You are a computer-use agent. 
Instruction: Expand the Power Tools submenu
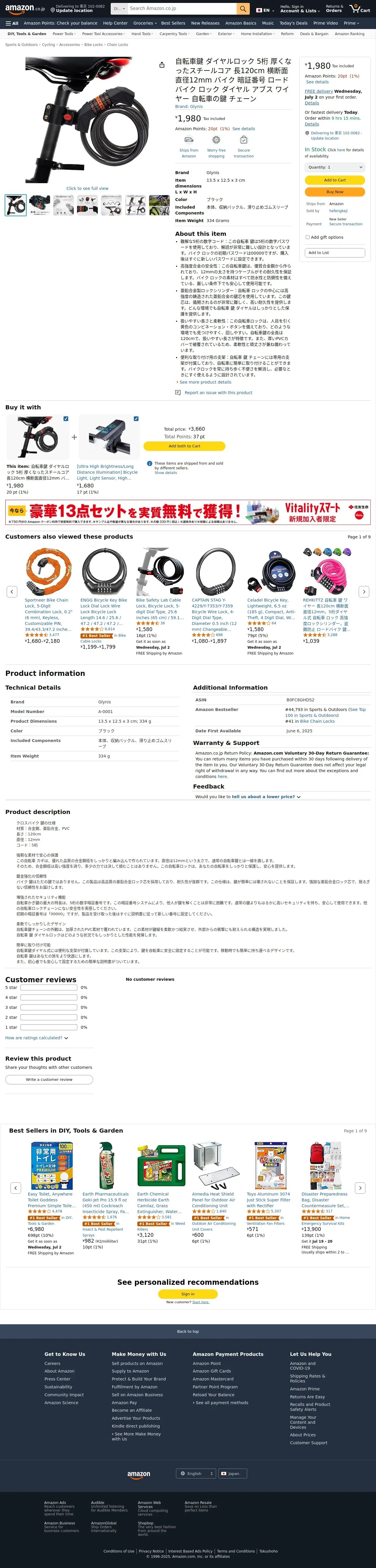(64, 34)
